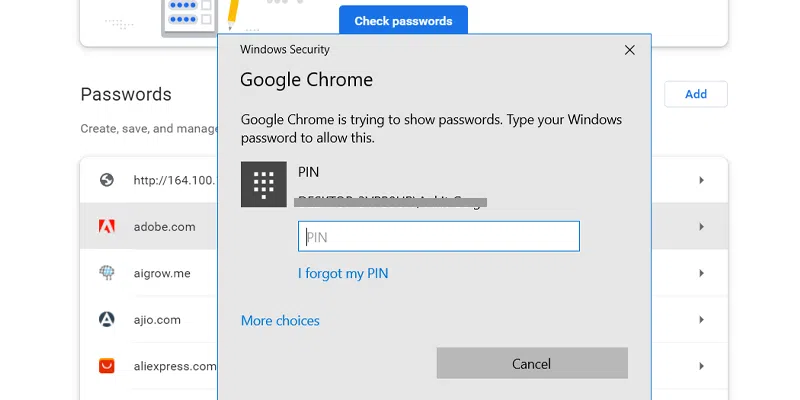Expand the adobe.com password entry arrow
800x400 pixels.
click(x=701, y=227)
